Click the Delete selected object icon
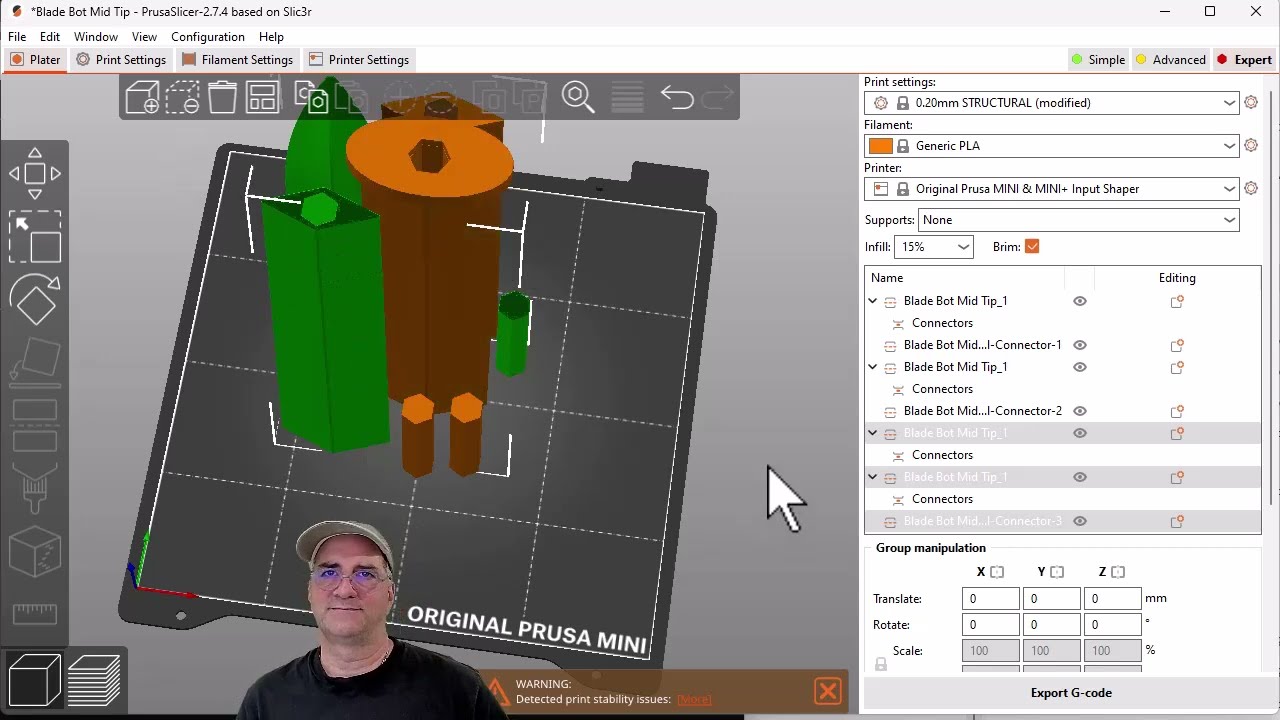Screen dimensions: 1280x720 click(182, 97)
